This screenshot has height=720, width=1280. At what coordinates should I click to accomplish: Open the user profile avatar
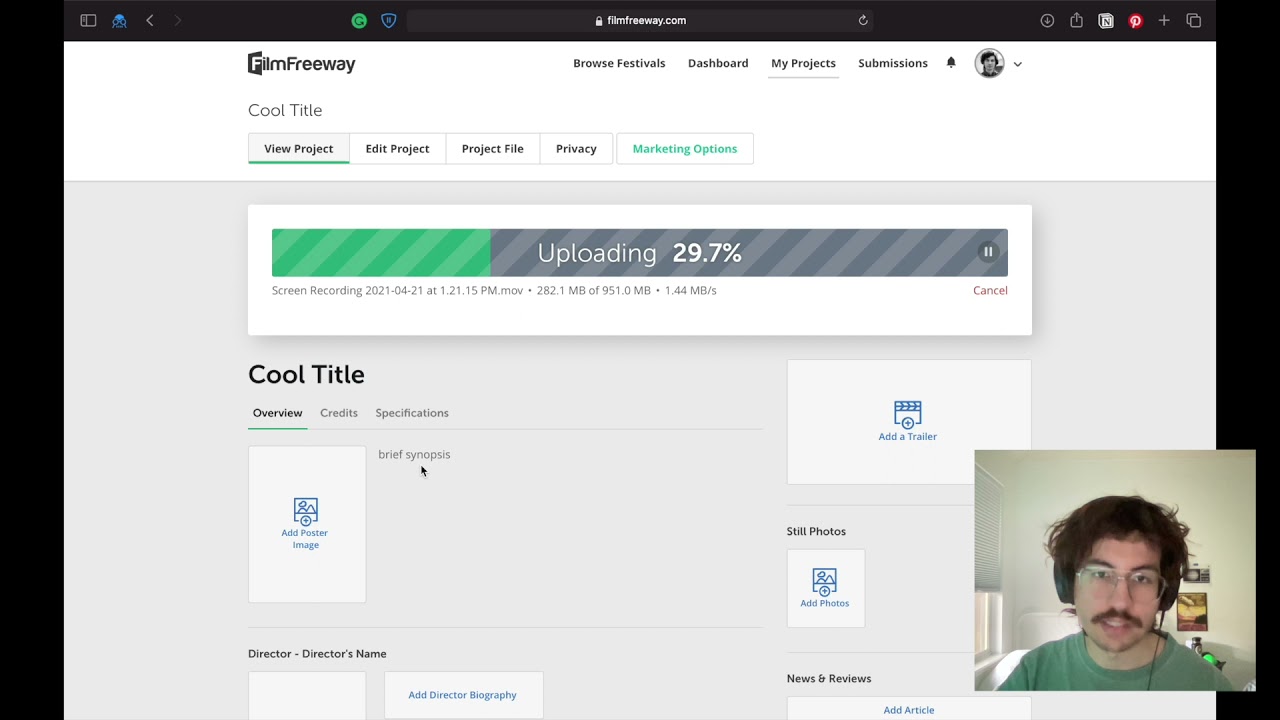[989, 63]
